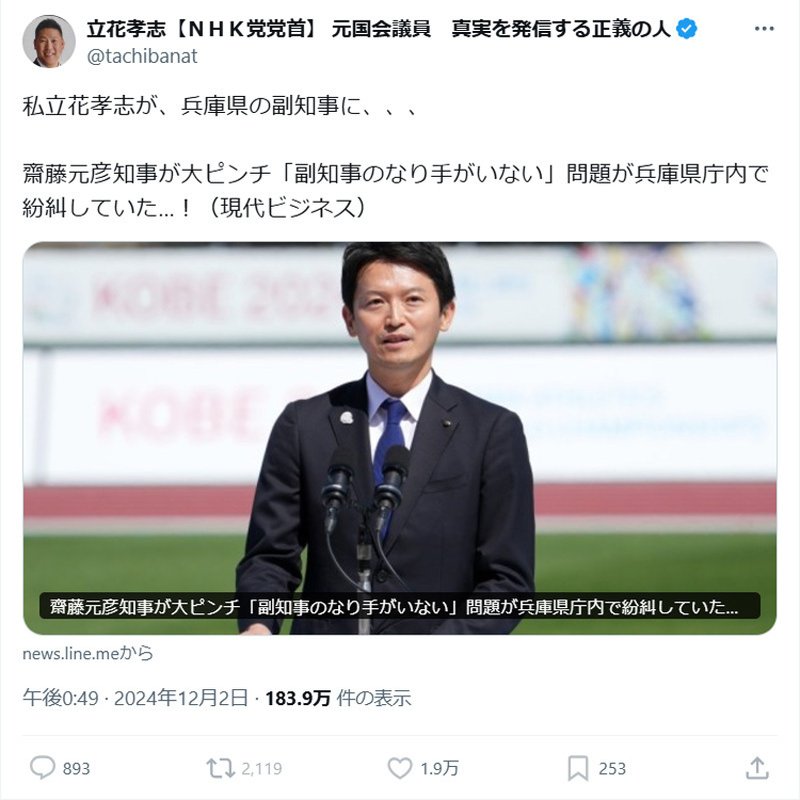Click the 893 replies count
Viewport: 800px width, 800px height.
pyautogui.click(x=76, y=768)
